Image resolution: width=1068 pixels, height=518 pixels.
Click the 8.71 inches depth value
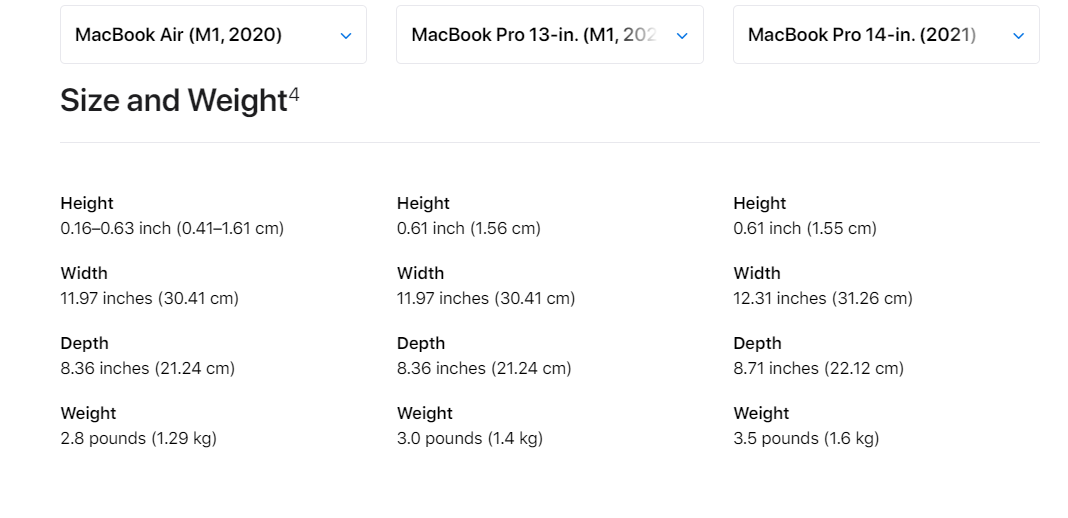pos(819,368)
